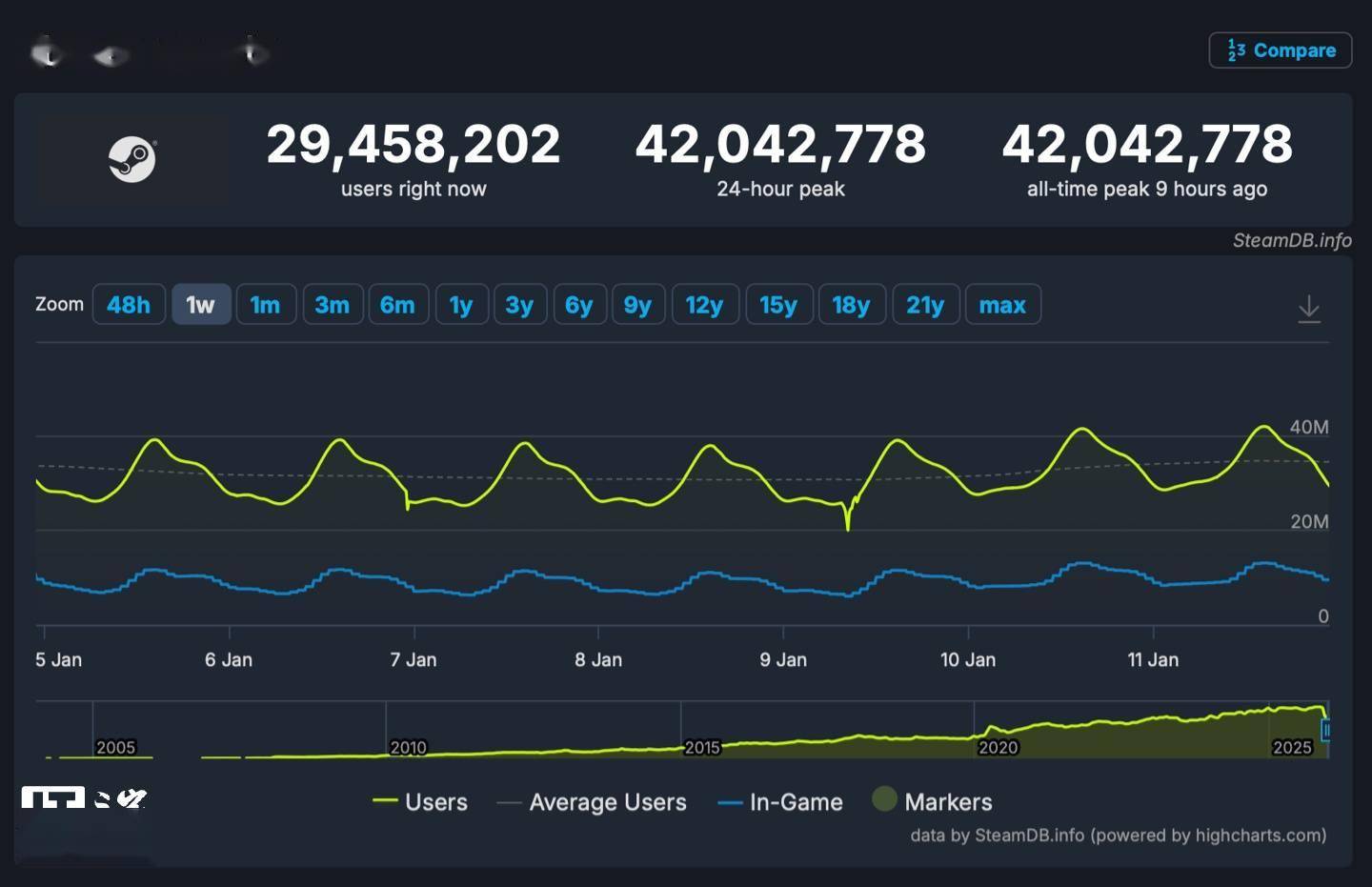This screenshot has width=1372, height=887.
Task: Select the 21y zoom option
Action: pyautogui.click(x=925, y=305)
